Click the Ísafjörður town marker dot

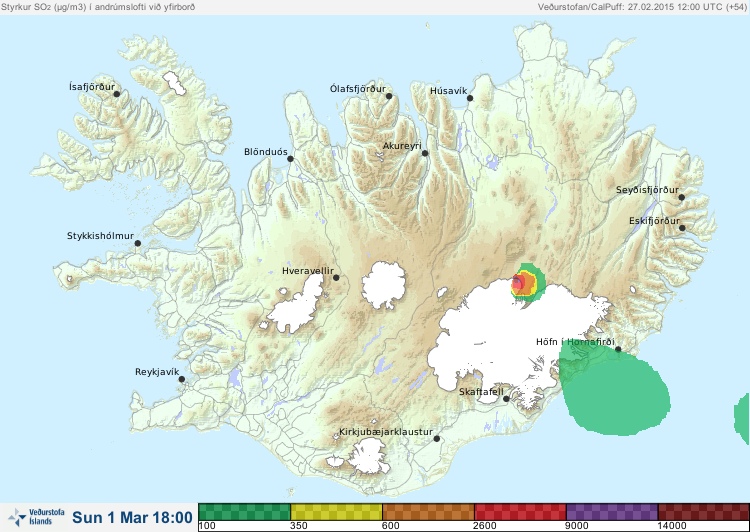(x=116, y=94)
